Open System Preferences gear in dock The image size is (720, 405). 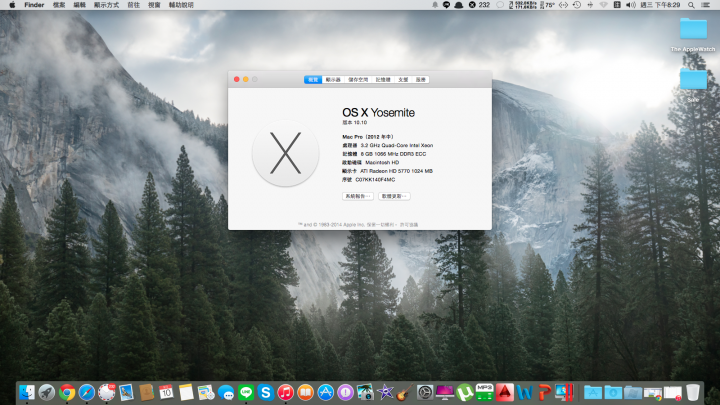425,393
